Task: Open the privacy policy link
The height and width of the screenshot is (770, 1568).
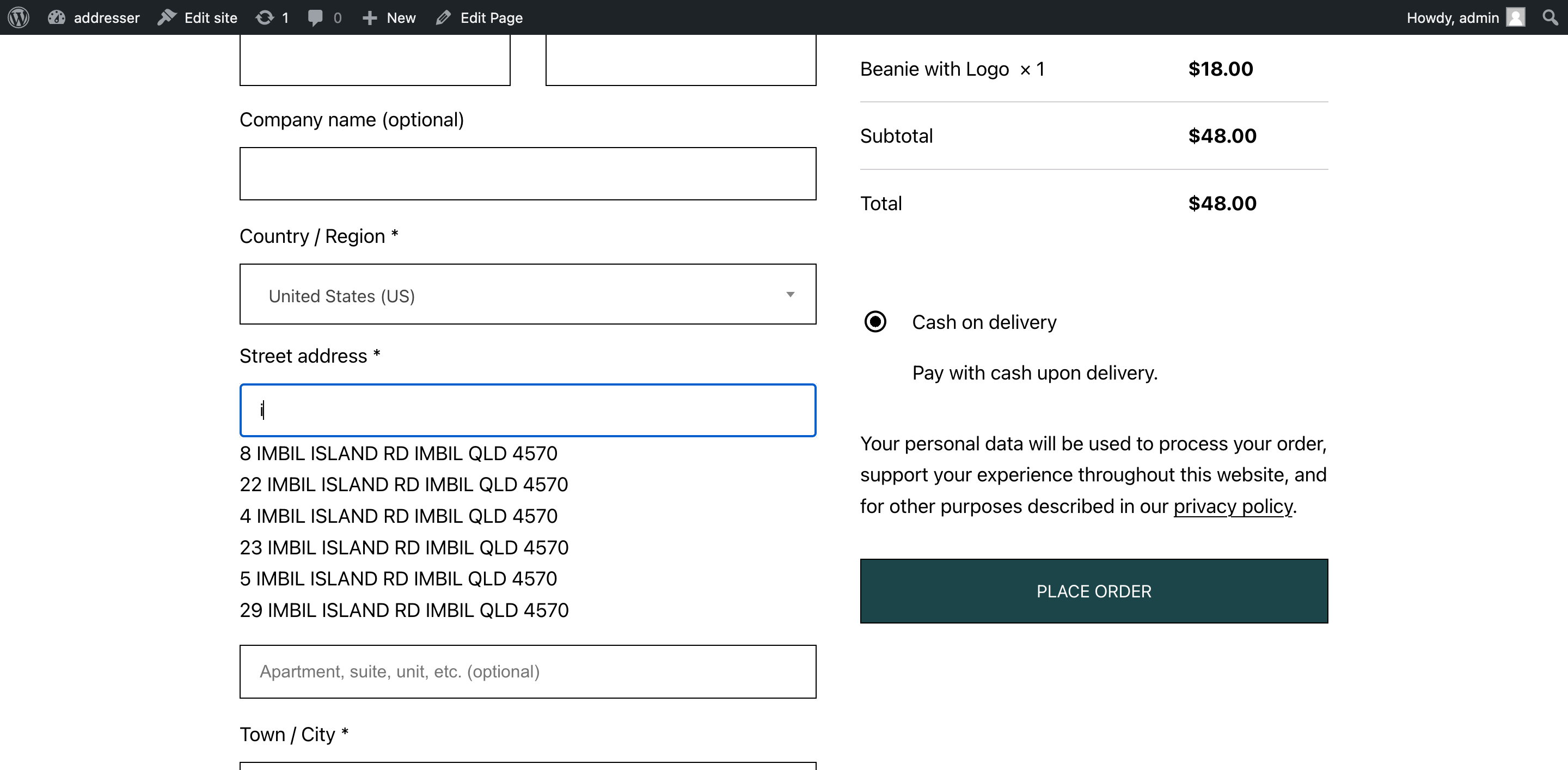Action: point(1233,506)
